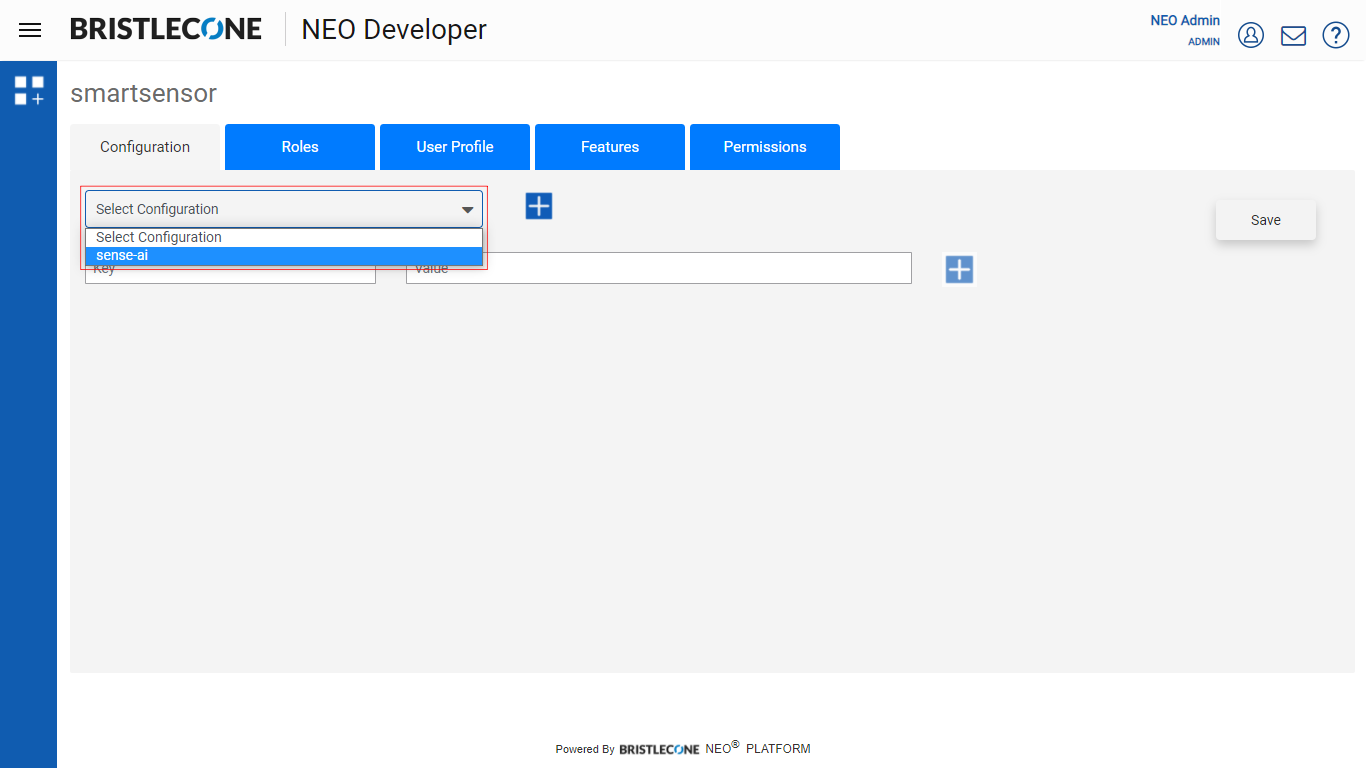Open the apps grid icon in sidebar

click(x=29, y=90)
